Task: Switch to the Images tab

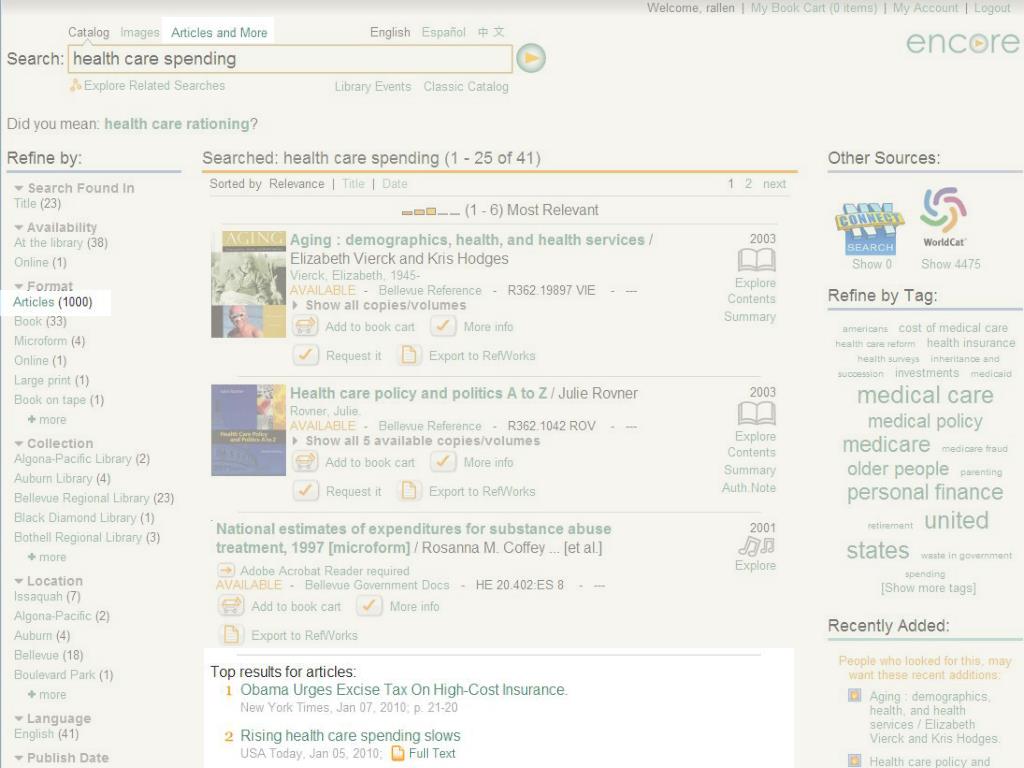Action: (140, 32)
